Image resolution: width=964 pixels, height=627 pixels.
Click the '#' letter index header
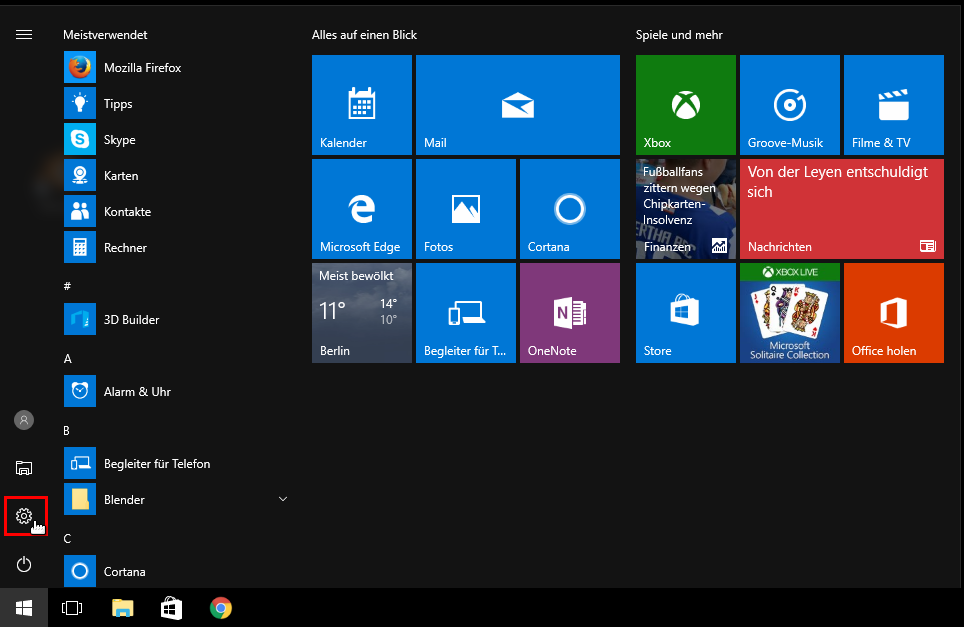point(67,286)
